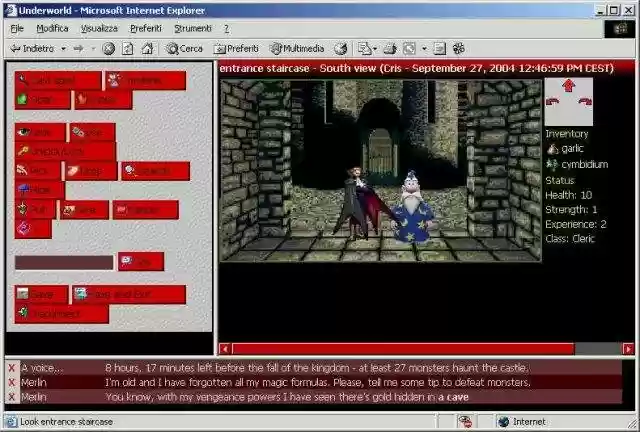640x432 pixels.
Task: Click the red scrollbar left arrow
Action: (x=224, y=349)
